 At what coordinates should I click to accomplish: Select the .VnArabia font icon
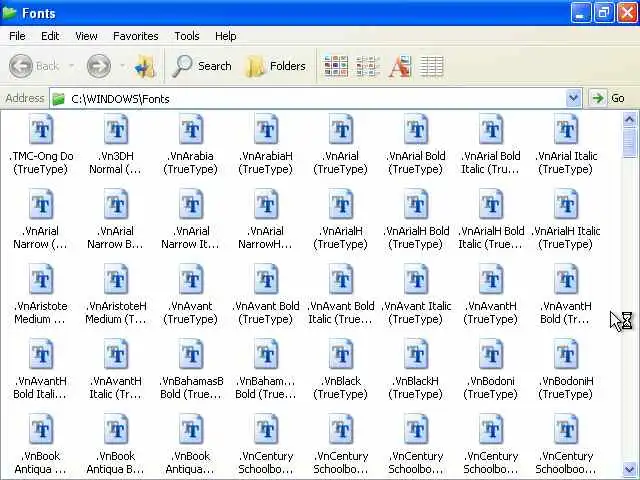[191, 129]
